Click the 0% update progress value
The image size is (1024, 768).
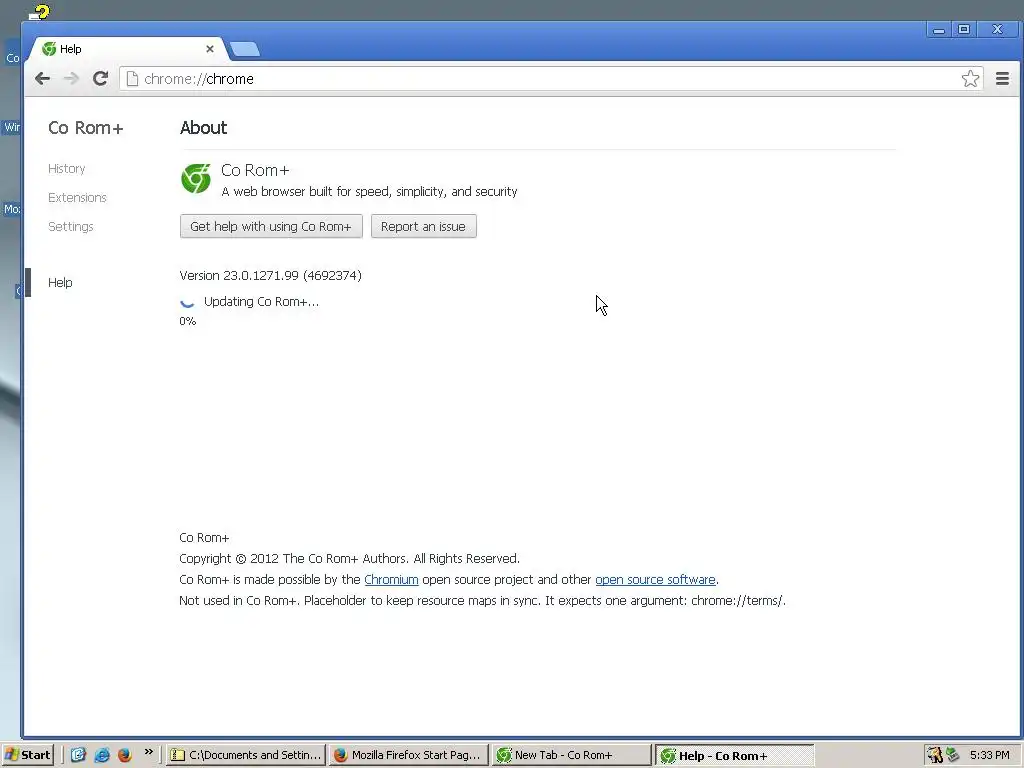tap(187, 321)
